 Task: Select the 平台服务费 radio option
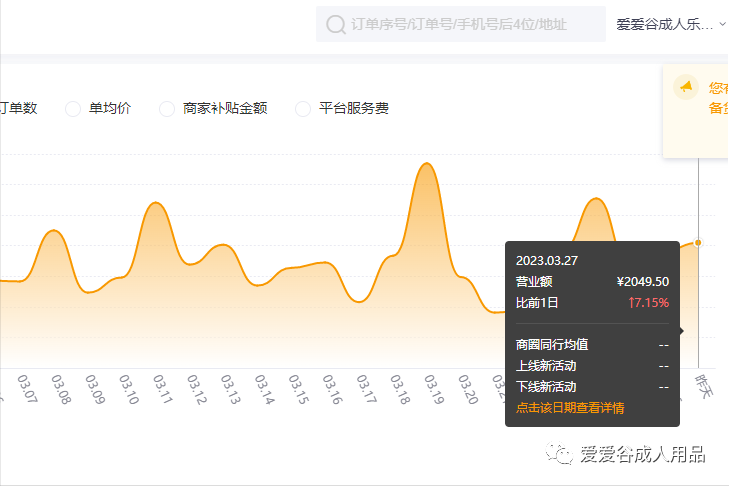303,109
